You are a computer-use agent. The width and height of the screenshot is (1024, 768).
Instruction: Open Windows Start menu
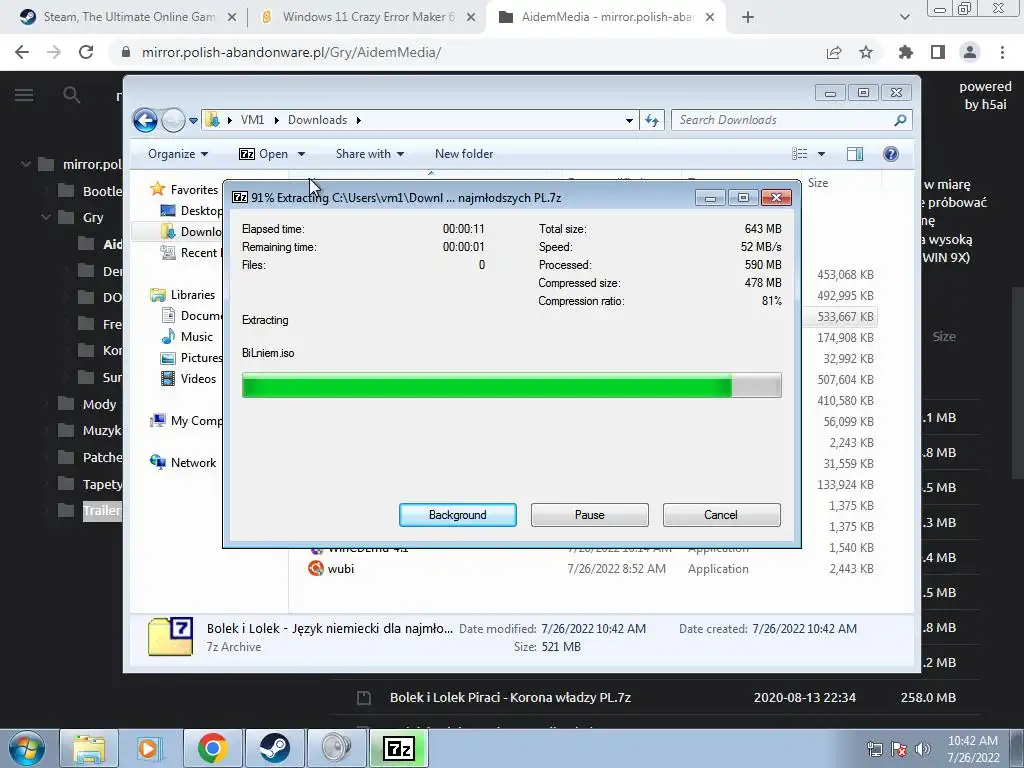point(27,748)
